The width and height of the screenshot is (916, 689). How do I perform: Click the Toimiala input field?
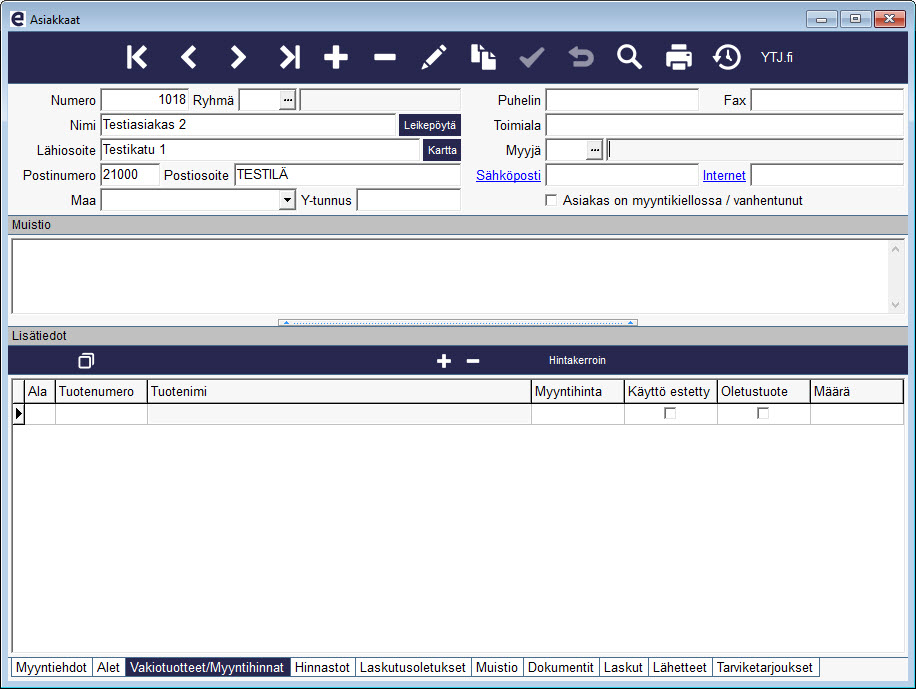pyautogui.click(x=724, y=125)
